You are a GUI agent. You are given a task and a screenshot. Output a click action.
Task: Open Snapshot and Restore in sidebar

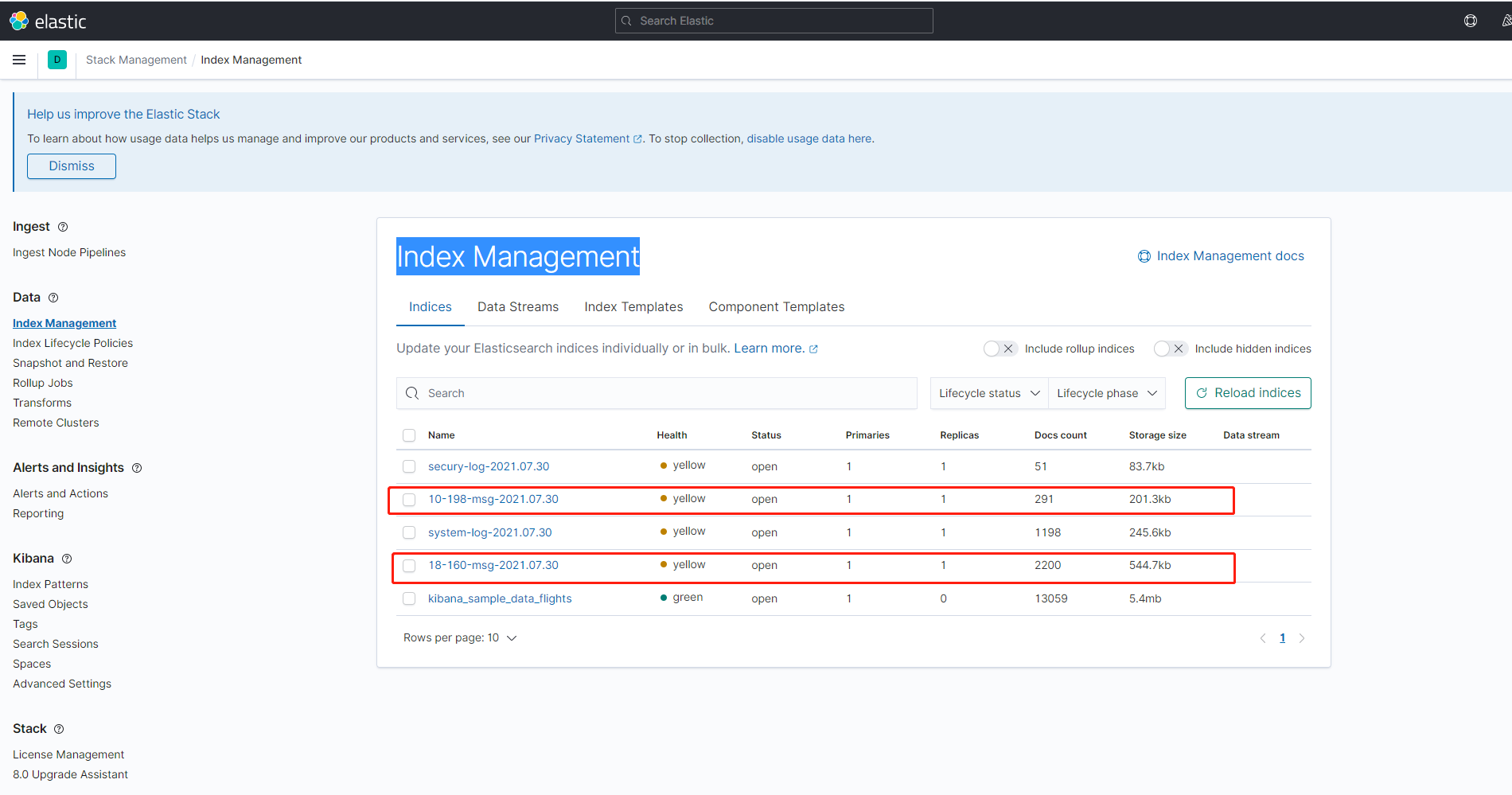[x=70, y=363]
